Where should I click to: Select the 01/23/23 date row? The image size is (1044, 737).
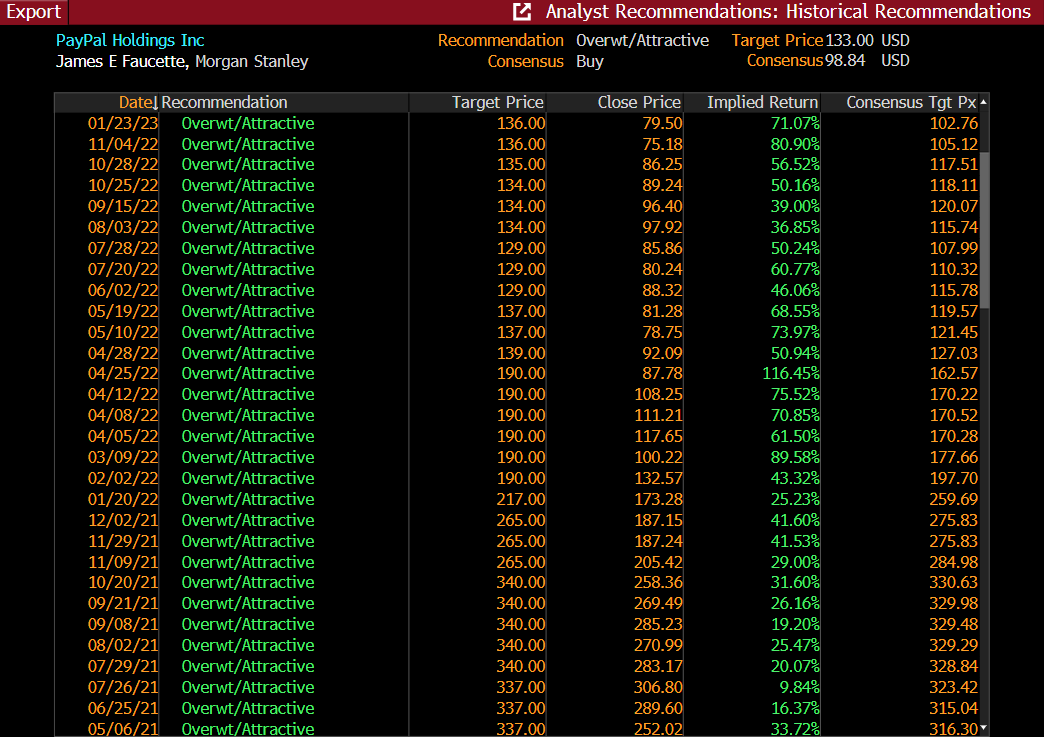(517, 124)
